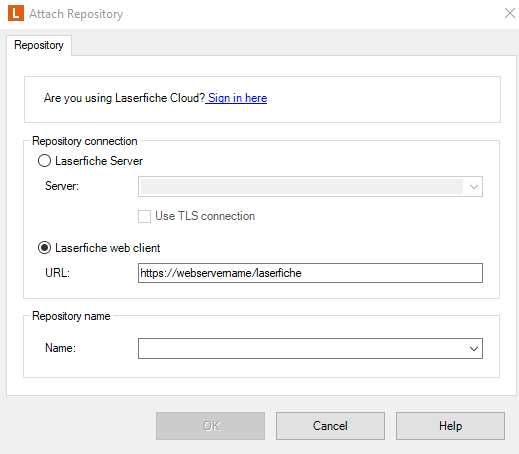Enable the Use TLS connection checkbox

(144, 216)
